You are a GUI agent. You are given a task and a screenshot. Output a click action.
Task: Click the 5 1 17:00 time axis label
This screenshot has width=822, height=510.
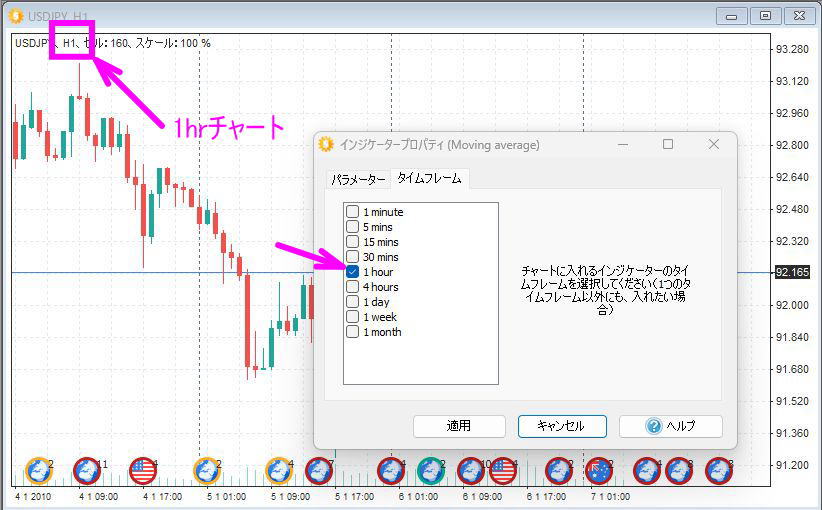tap(354, 496)
